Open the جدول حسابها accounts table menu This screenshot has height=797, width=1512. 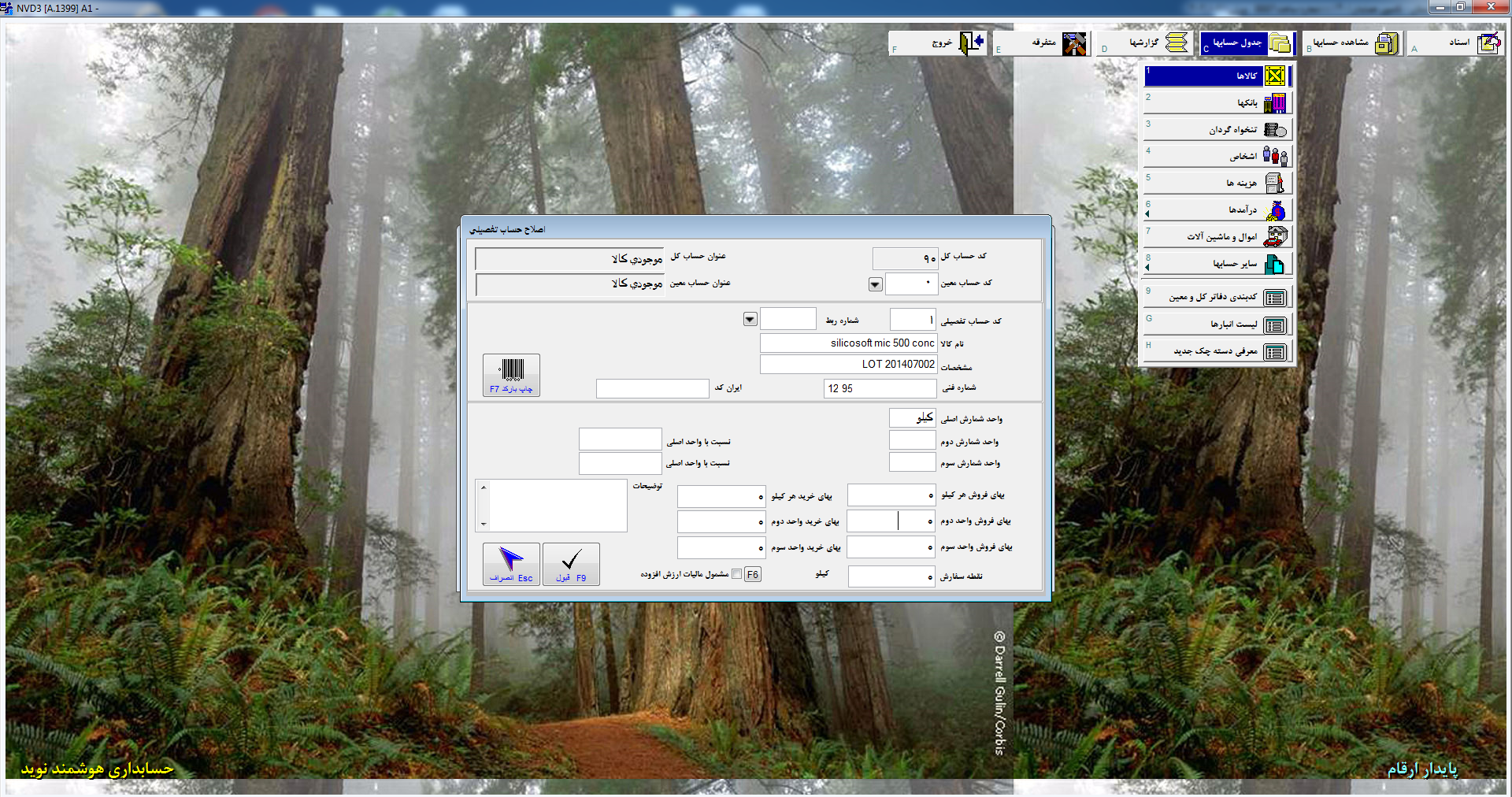pos(1247,43)
